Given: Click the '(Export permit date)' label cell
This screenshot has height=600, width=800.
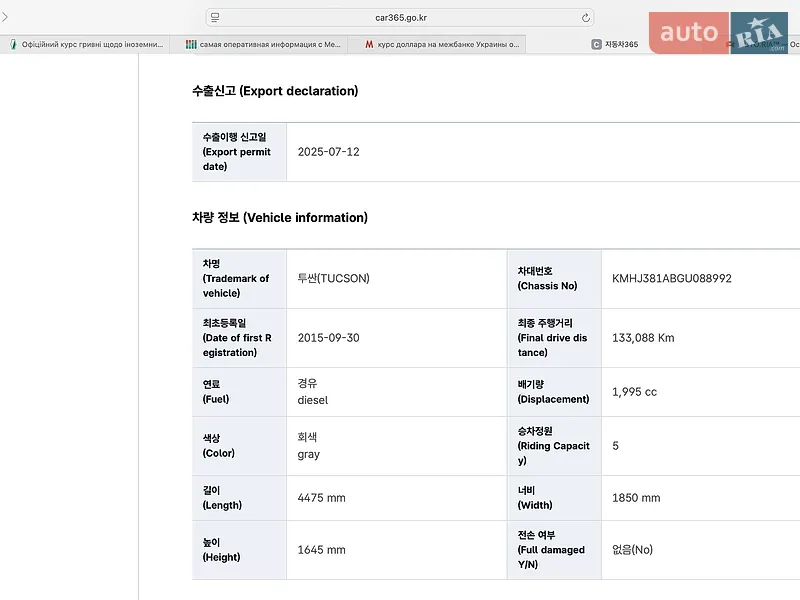Looking at the screenshot, I should click(x=239, y=152).
